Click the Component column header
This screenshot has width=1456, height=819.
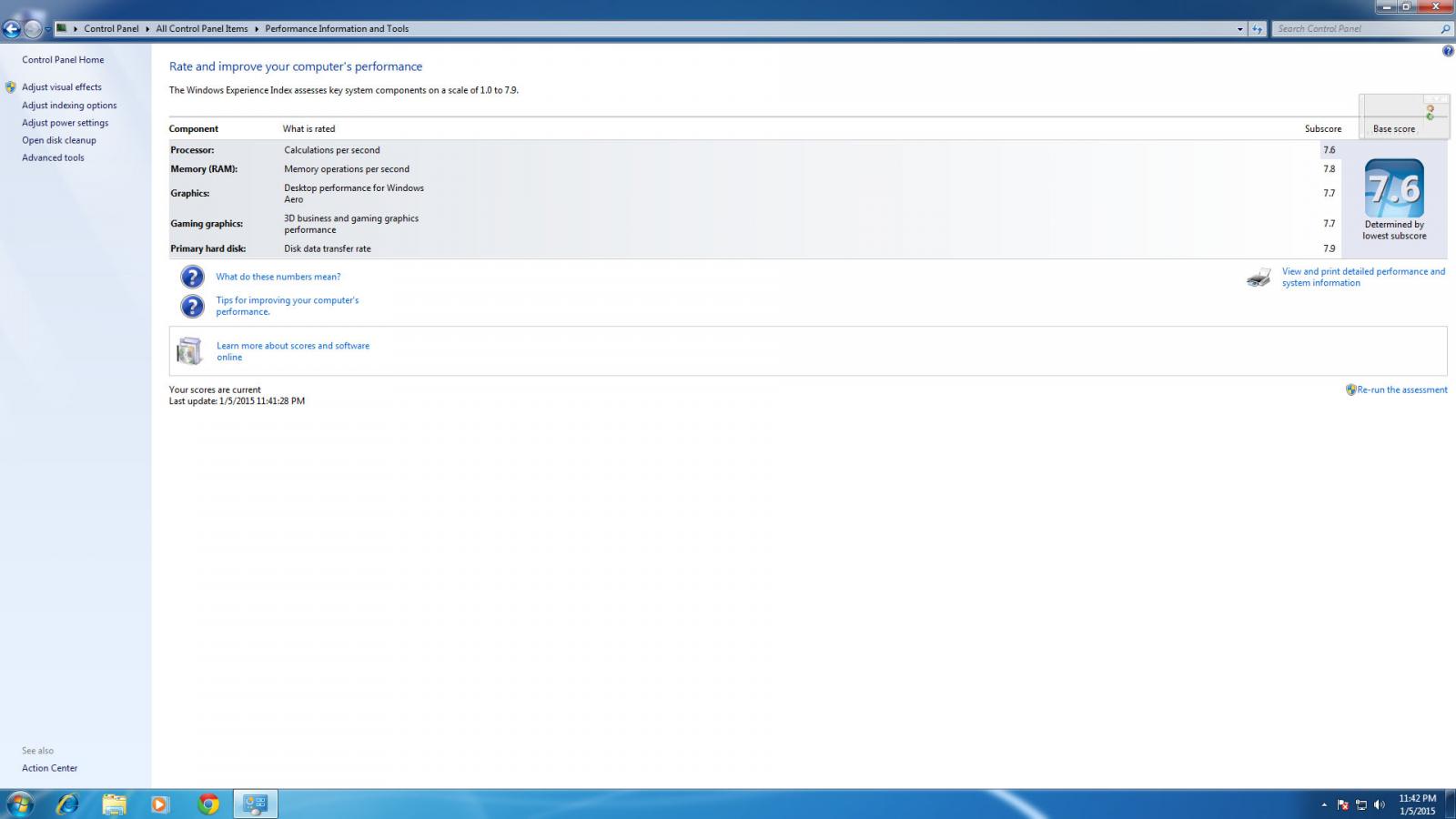pos(194,129)
